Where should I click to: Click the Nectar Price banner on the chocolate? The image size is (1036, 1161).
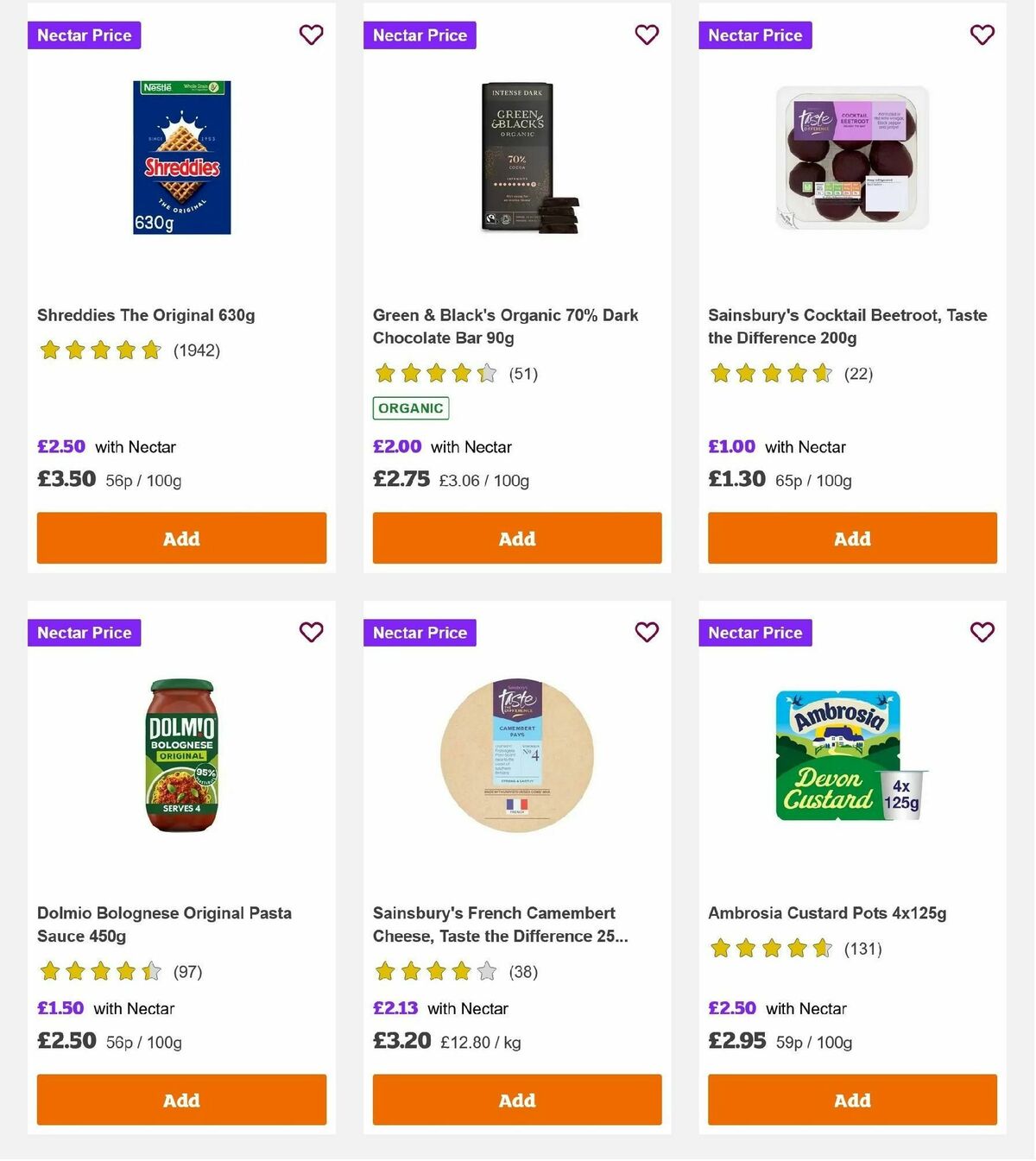tap(420, 35)
